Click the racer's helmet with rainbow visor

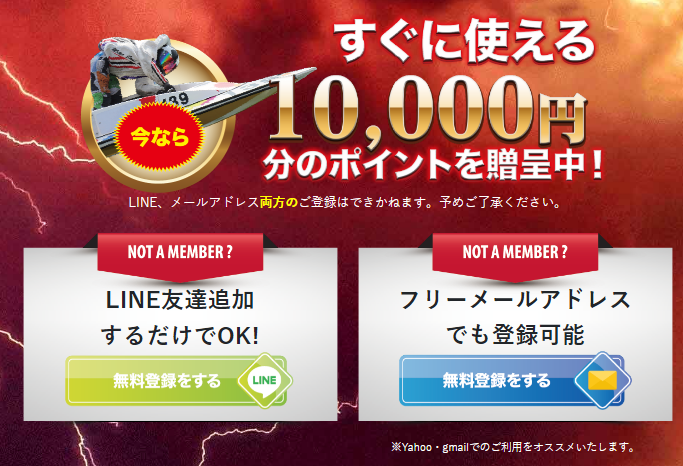(x=166, y=57)
